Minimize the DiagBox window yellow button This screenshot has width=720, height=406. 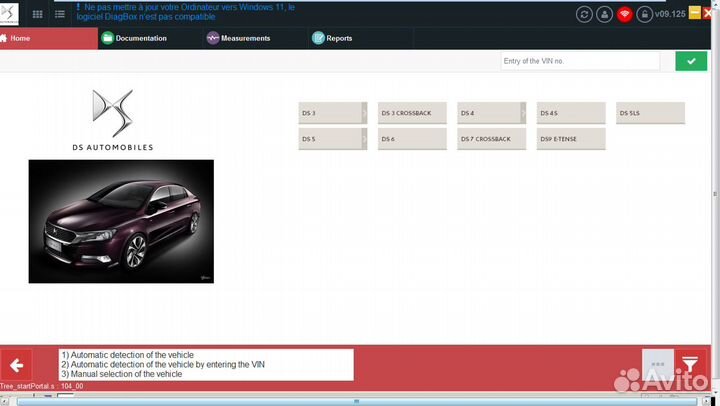[x=695, y=13]
